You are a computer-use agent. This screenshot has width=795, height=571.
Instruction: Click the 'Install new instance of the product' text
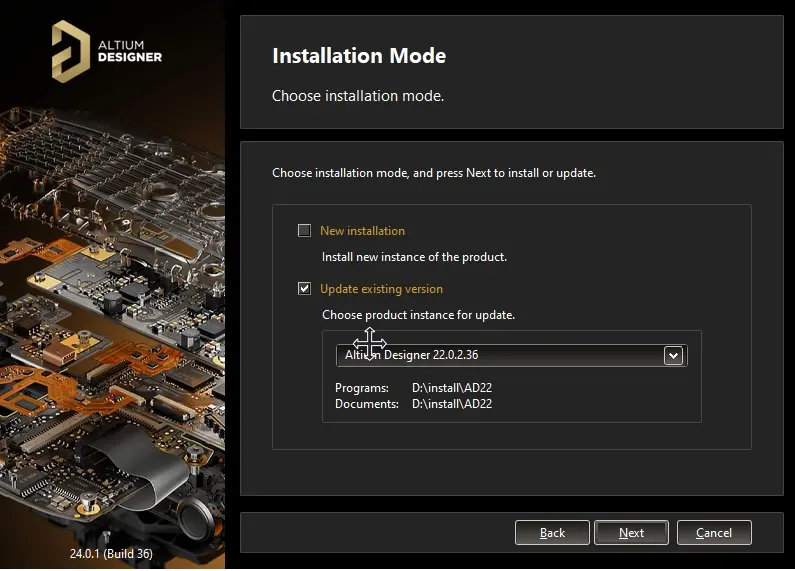[414, 257]
